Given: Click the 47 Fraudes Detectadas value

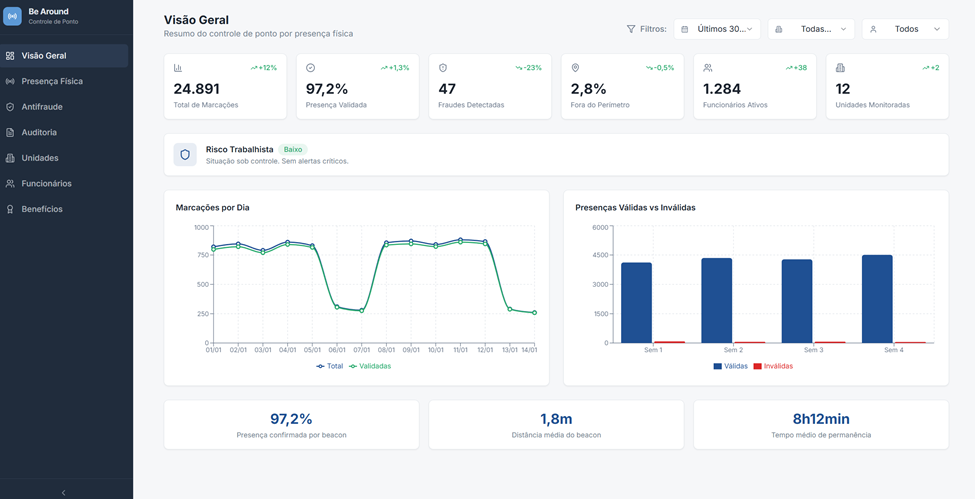Looking at the screenshot, I should coord(447,88).
